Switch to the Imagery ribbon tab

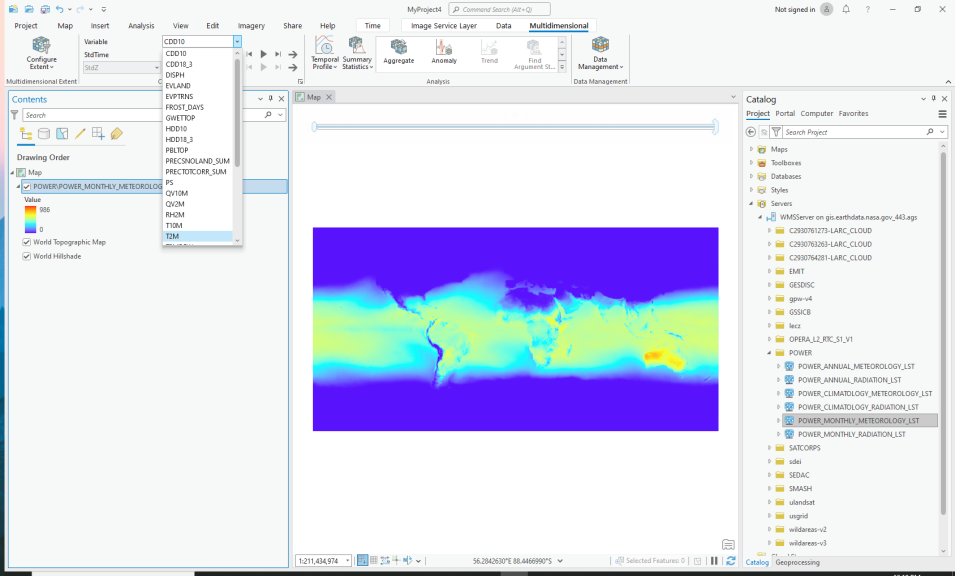251,26
